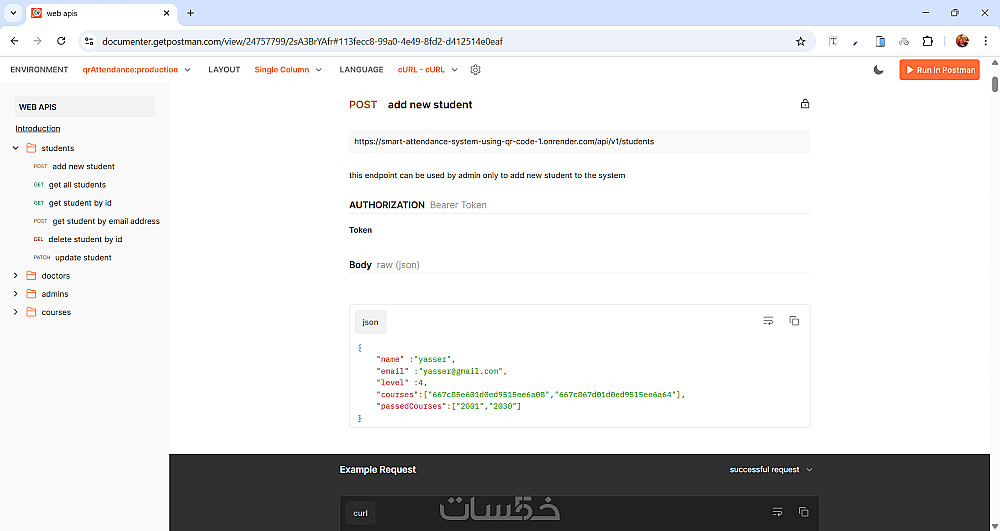This screenshot has width=1000, height=531.
Task: Reload the page with refresh icon
Action: (61, 41)
